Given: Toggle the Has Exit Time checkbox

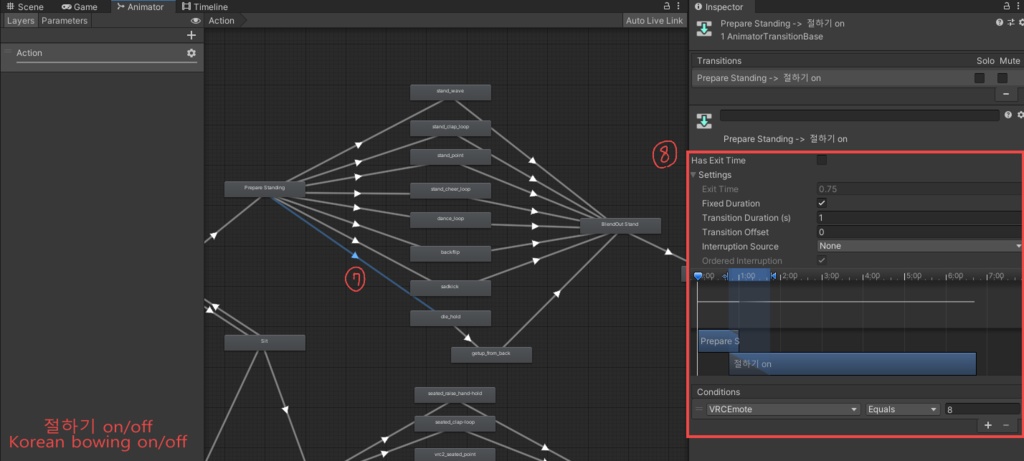Looking at the screenshot, I should point(822,160).
